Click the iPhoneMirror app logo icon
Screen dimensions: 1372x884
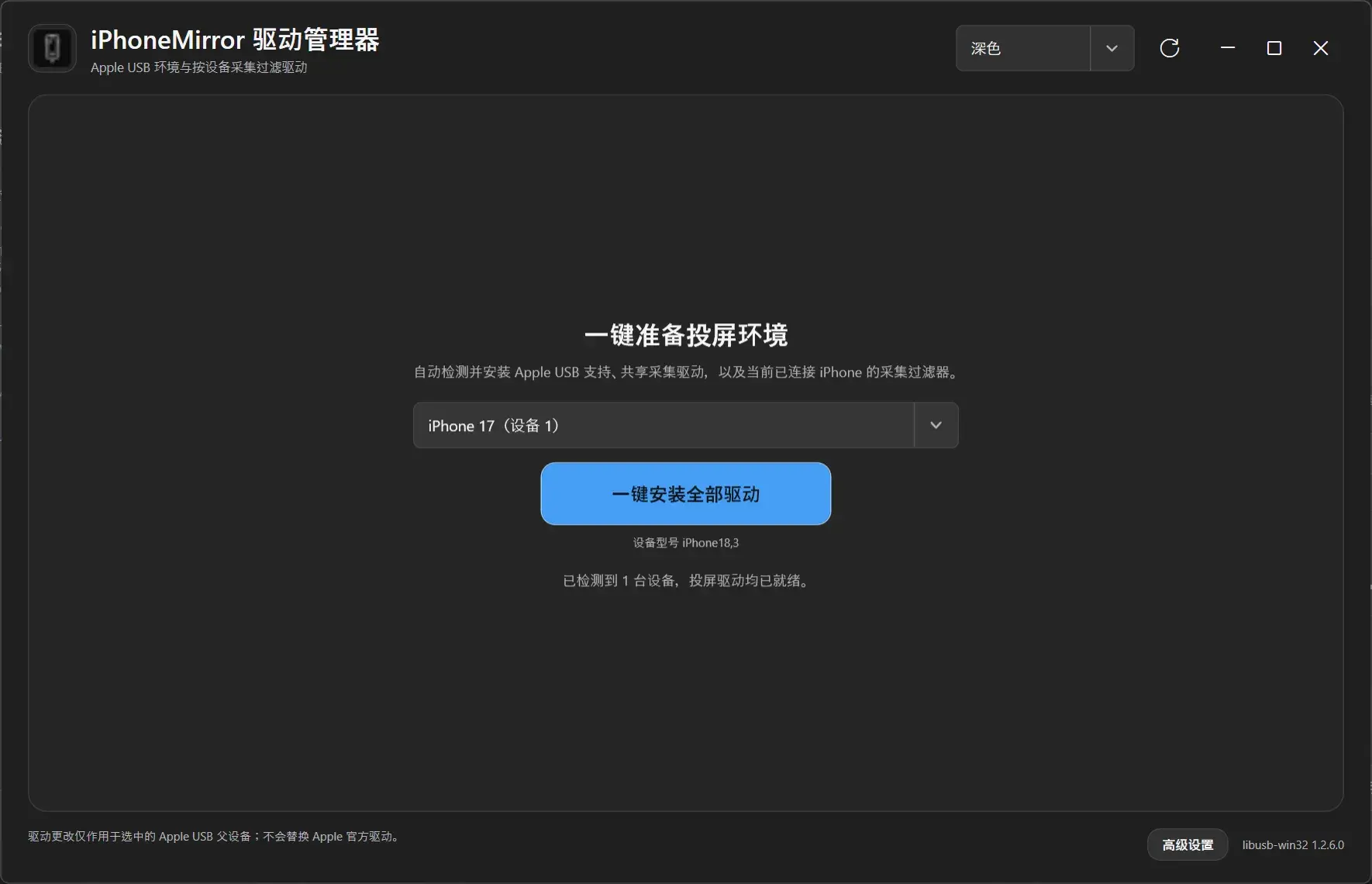(x=52, y=48)
